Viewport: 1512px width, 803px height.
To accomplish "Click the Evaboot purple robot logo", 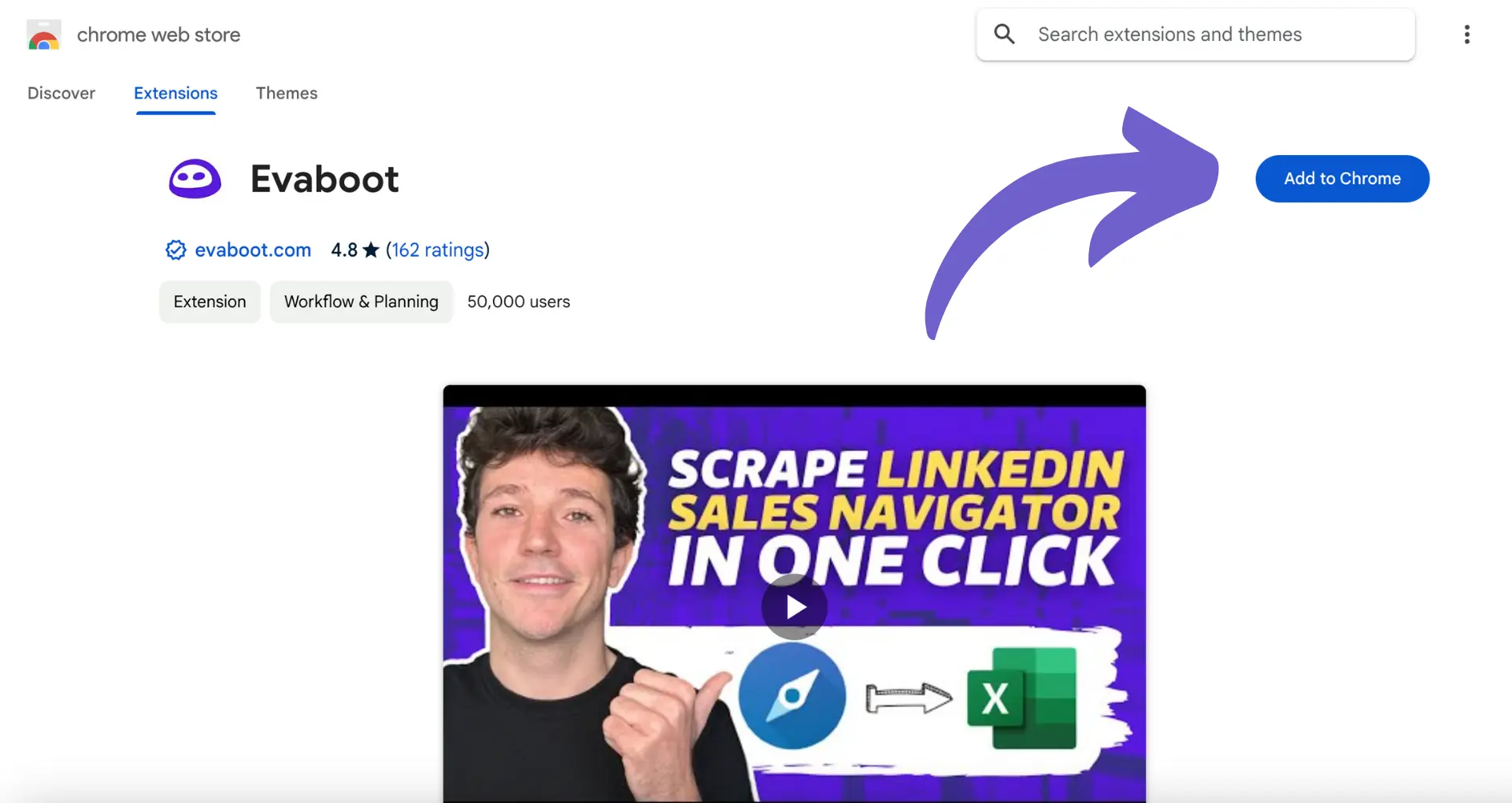I will (195, 179).
